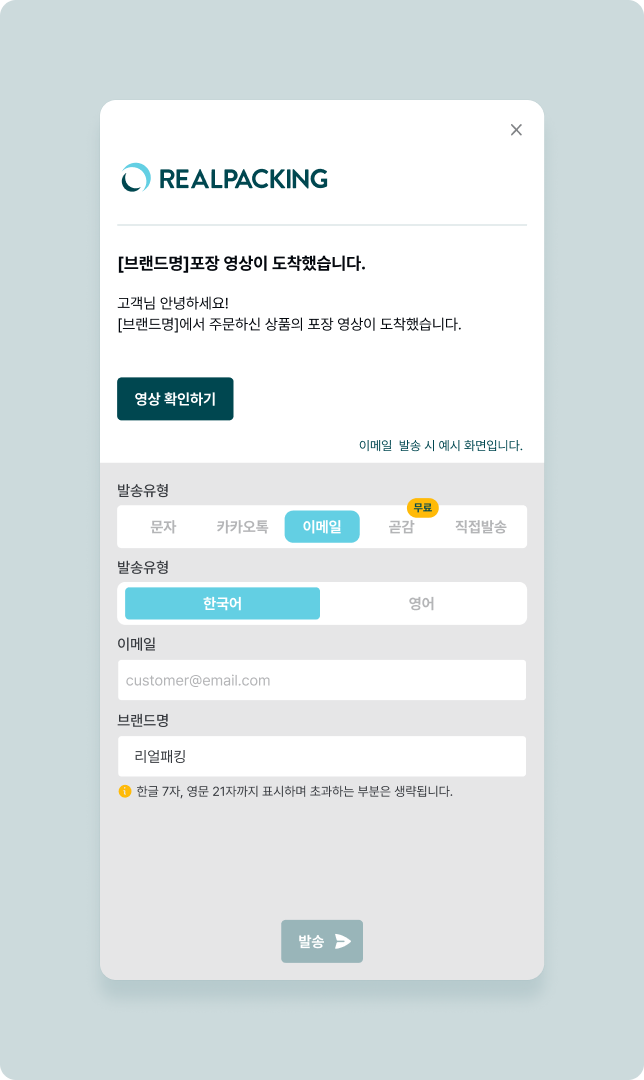This screenshot has height=1080, width=644.
Task: Click the email example notice text
Action: [440, 446]
